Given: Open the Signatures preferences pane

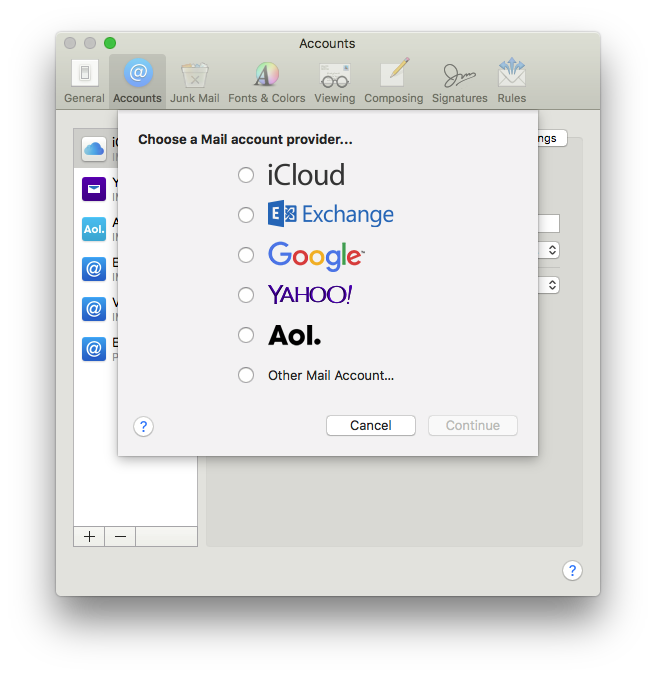Looking at the screenshot, I should (x=459, y=81).
